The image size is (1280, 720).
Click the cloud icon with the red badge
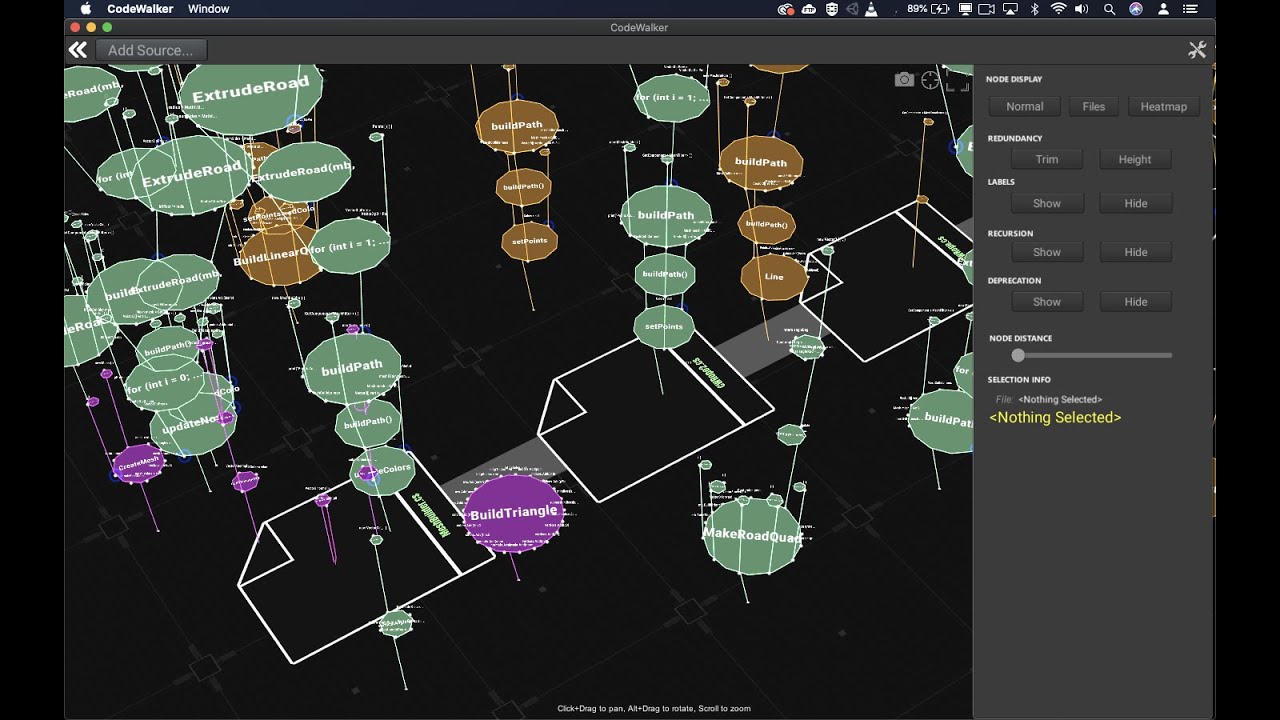point(786,9)
